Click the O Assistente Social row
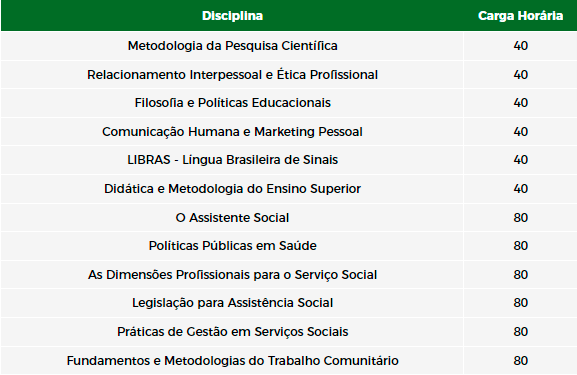 tap(288, 217)
